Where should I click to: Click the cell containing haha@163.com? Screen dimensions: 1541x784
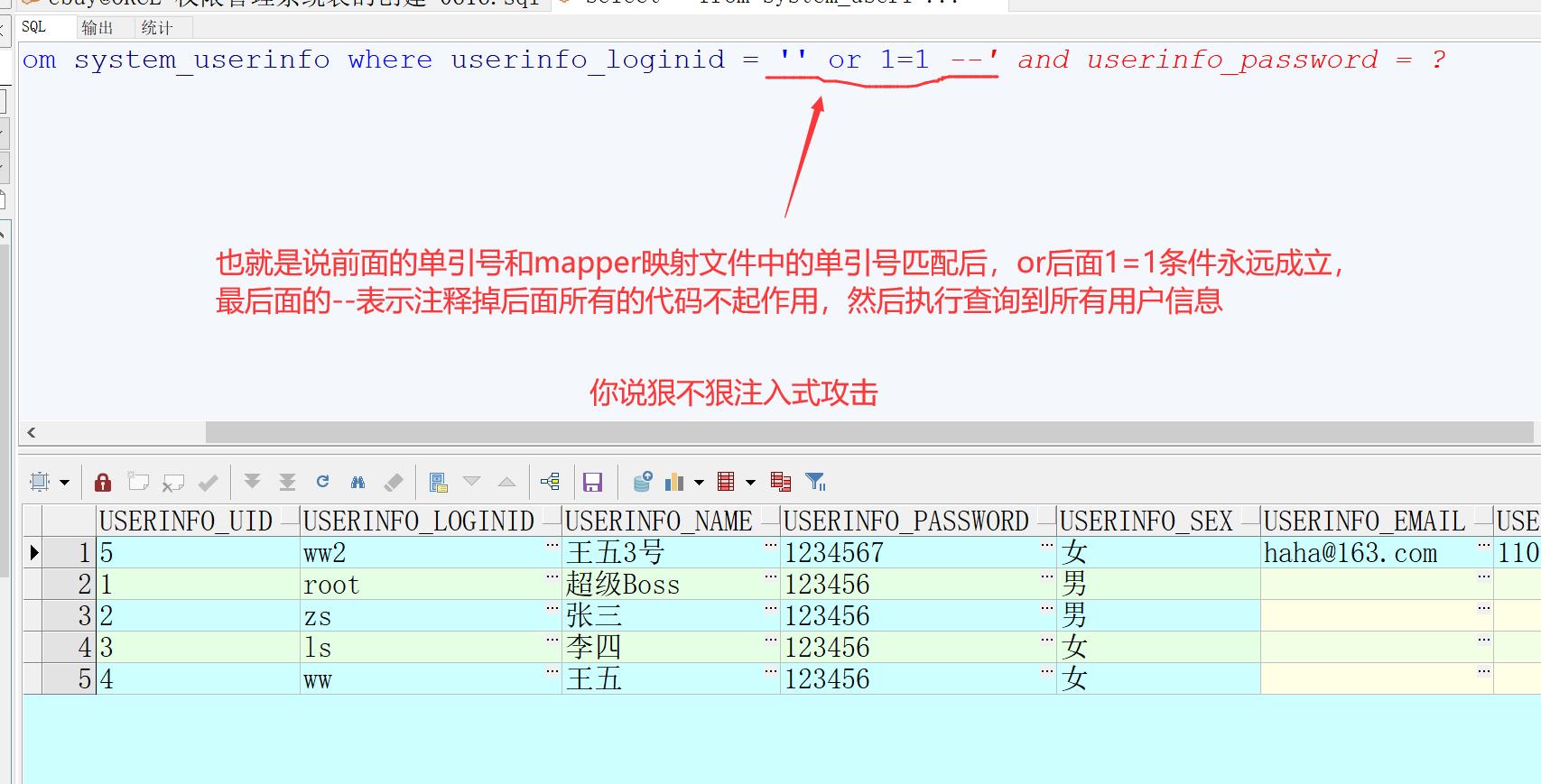[1377, 552]
